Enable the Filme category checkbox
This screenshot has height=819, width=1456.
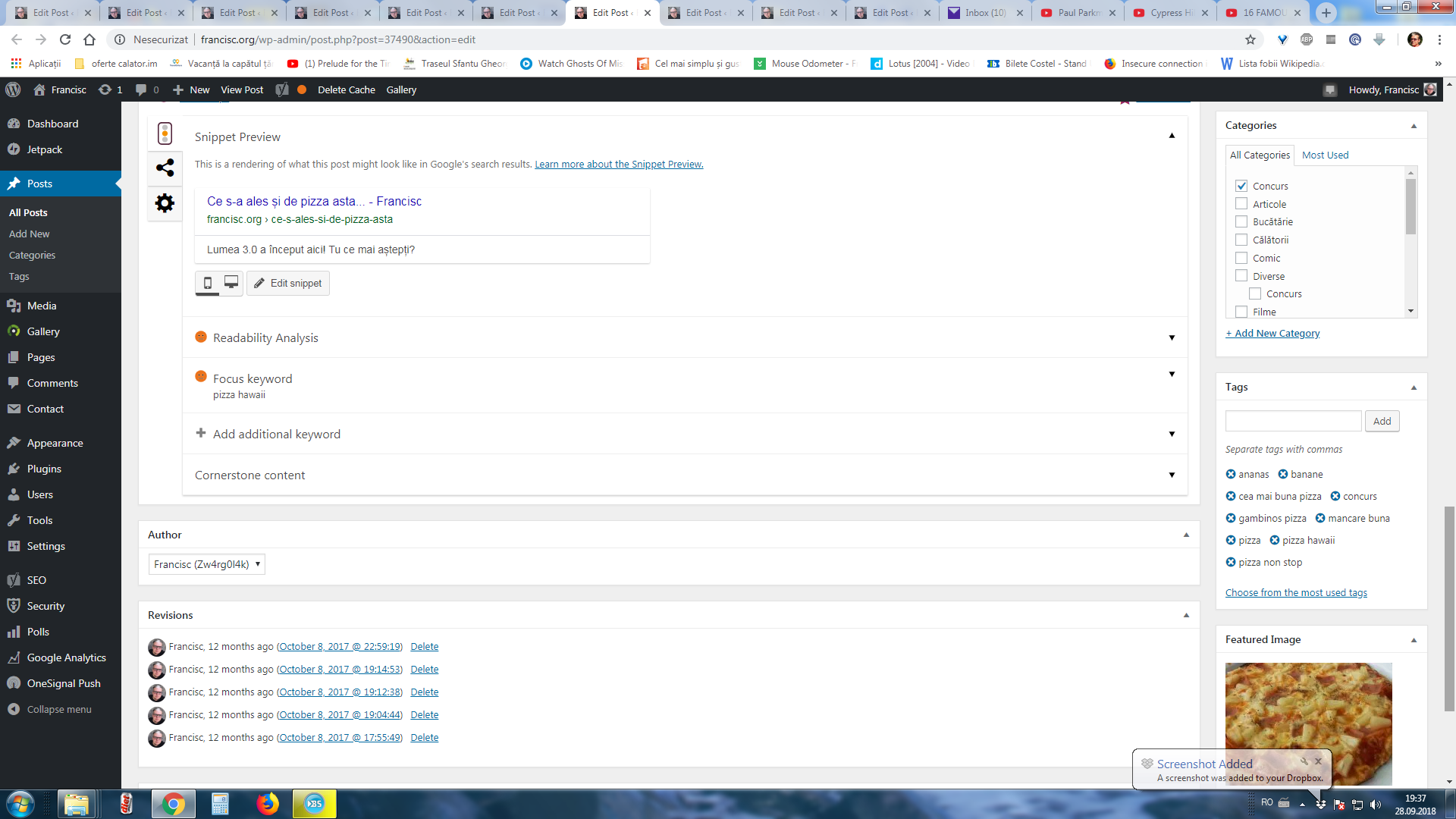1241,312
